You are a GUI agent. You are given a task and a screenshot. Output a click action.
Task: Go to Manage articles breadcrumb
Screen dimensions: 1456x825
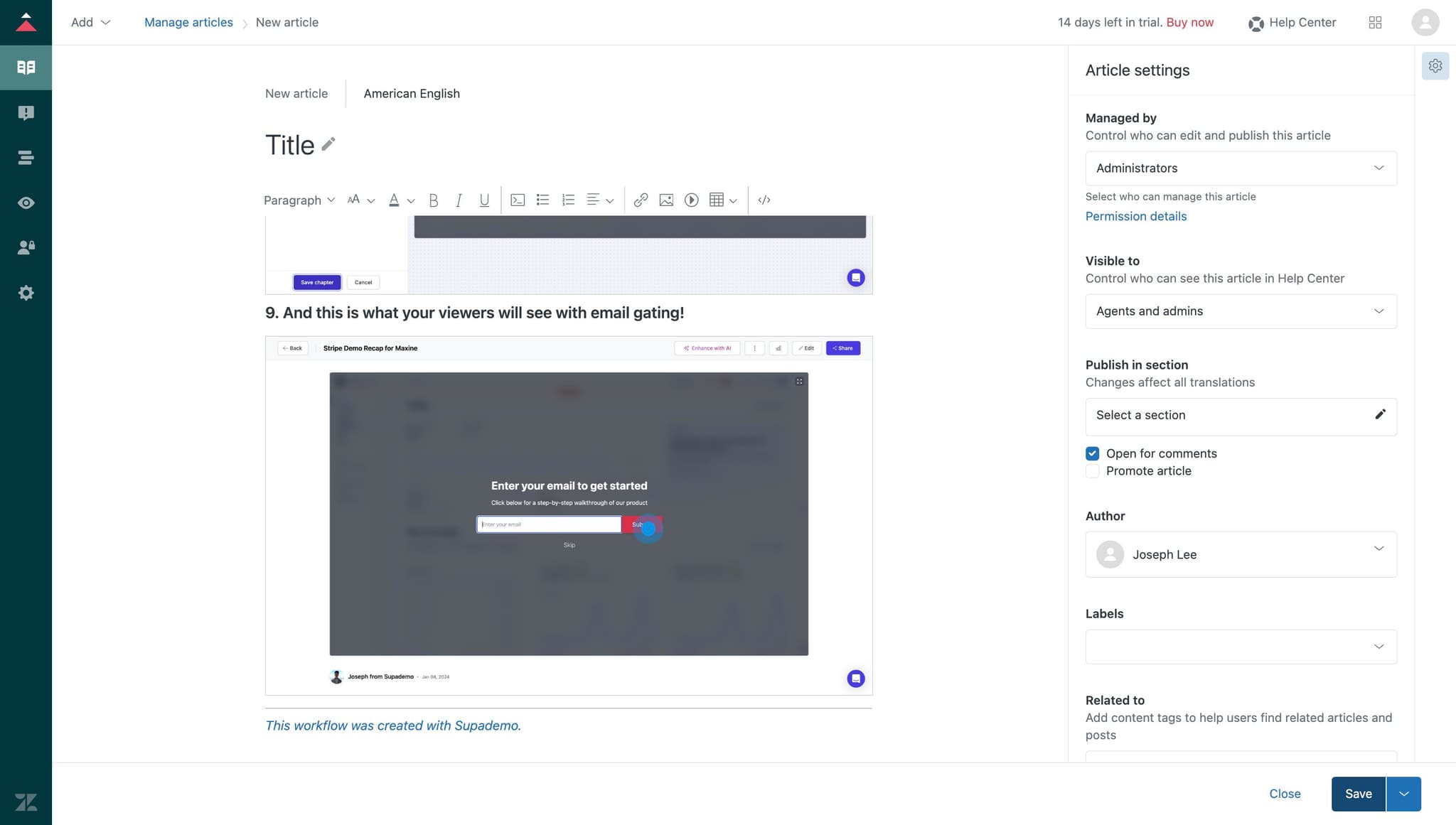tap(188, 22)
